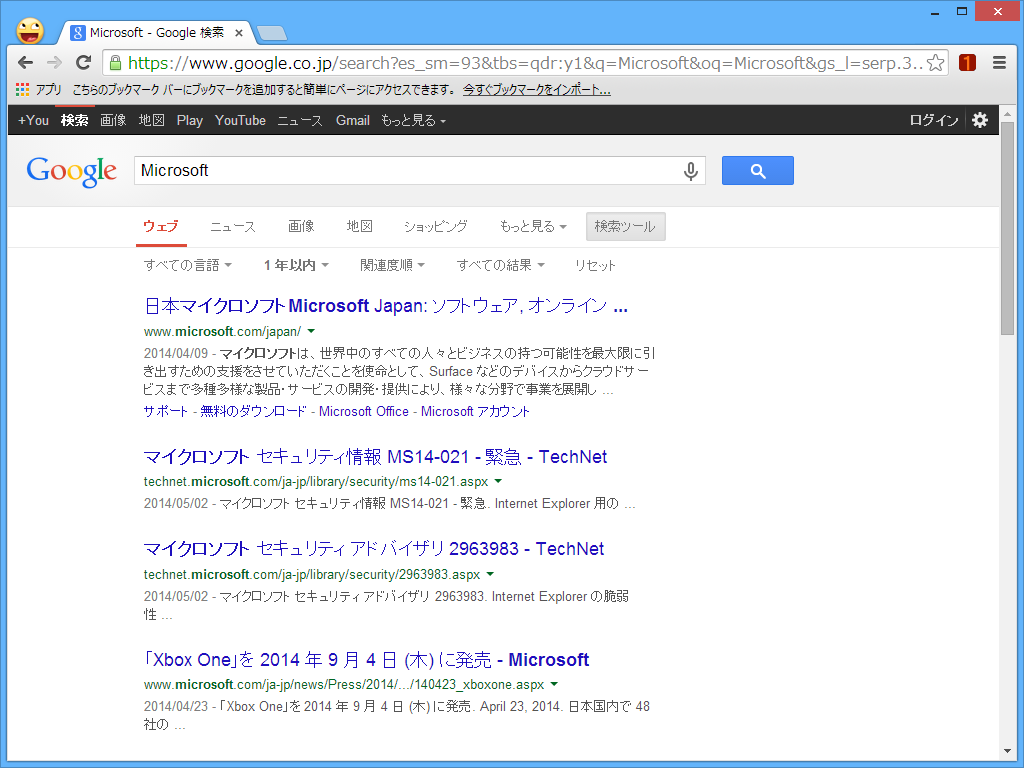
Task: Open Gmail from the top black bar
Action: tap(352, 120)
